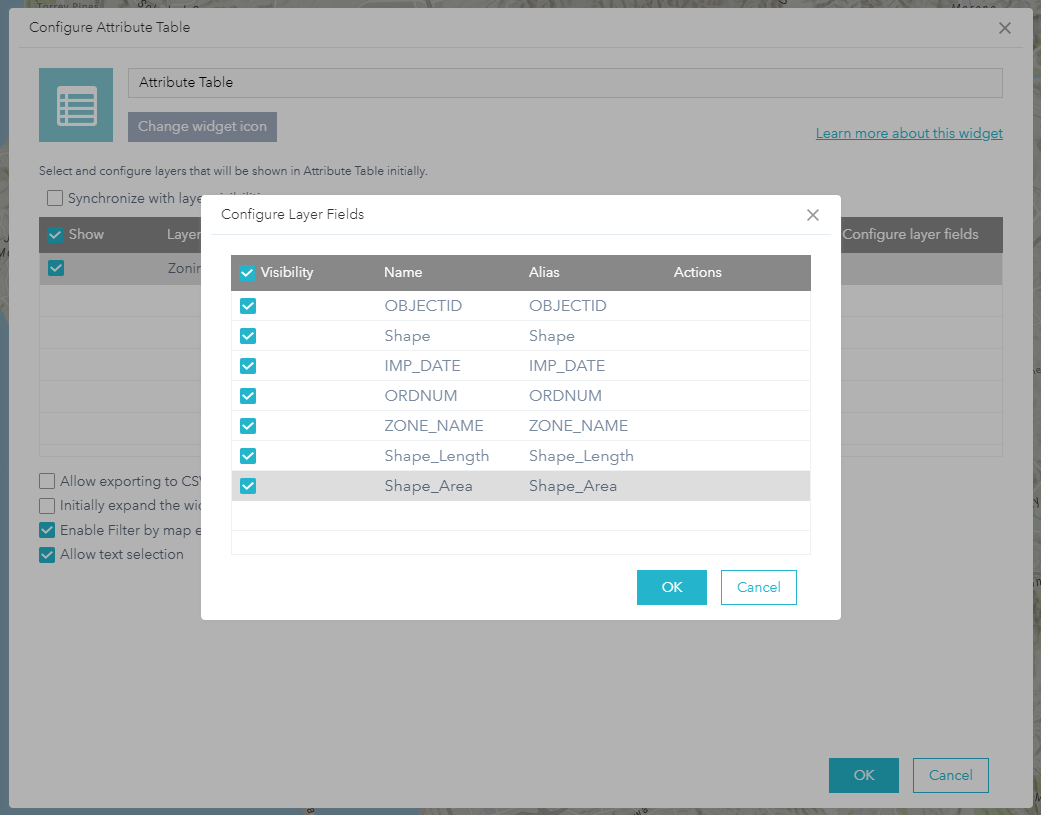Viewport: 1041px width, 815px height.
Task: Click the Actions column header
Action: [x=697, y=273]
